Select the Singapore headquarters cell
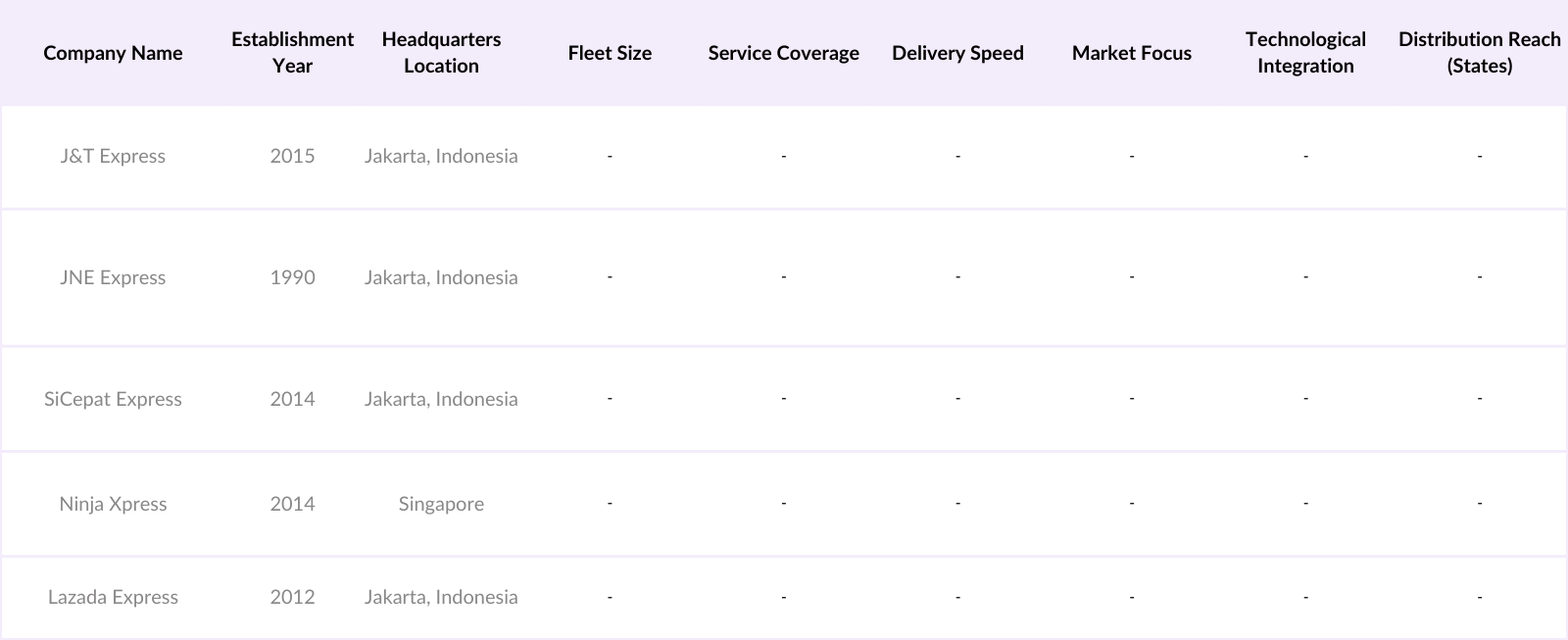Screen dimensions: 1568x640 point(441,504)
